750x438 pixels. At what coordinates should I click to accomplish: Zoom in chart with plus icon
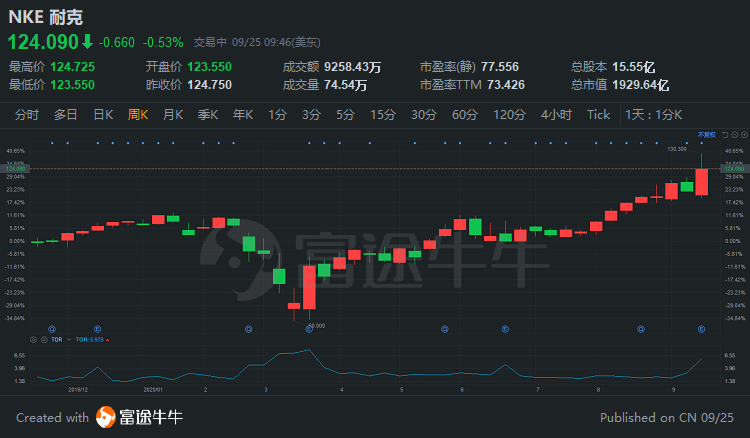click(x=744, y=135)
